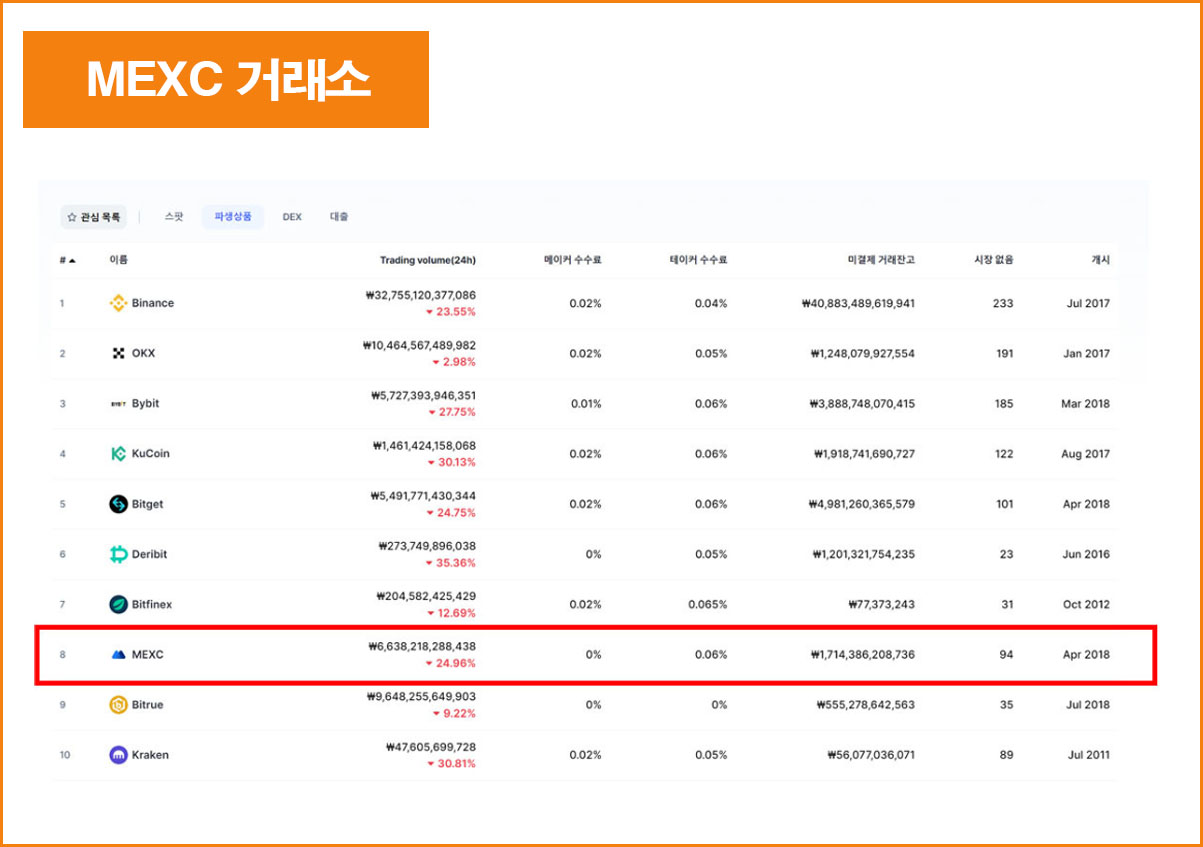Click Binance 23.55% change value

(452, 312)
